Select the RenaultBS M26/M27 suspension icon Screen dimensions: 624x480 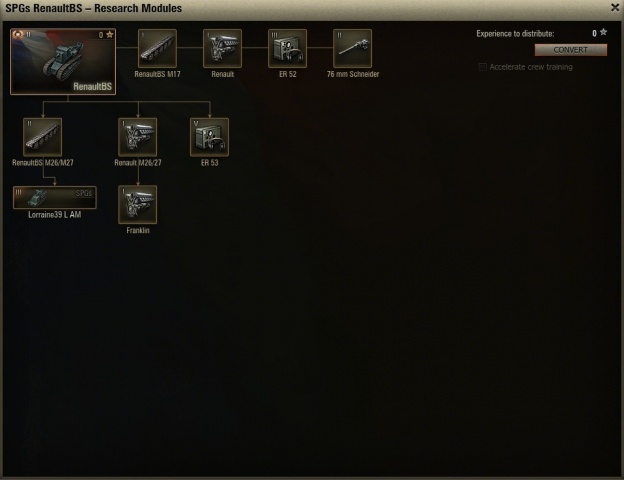point(43,137)
